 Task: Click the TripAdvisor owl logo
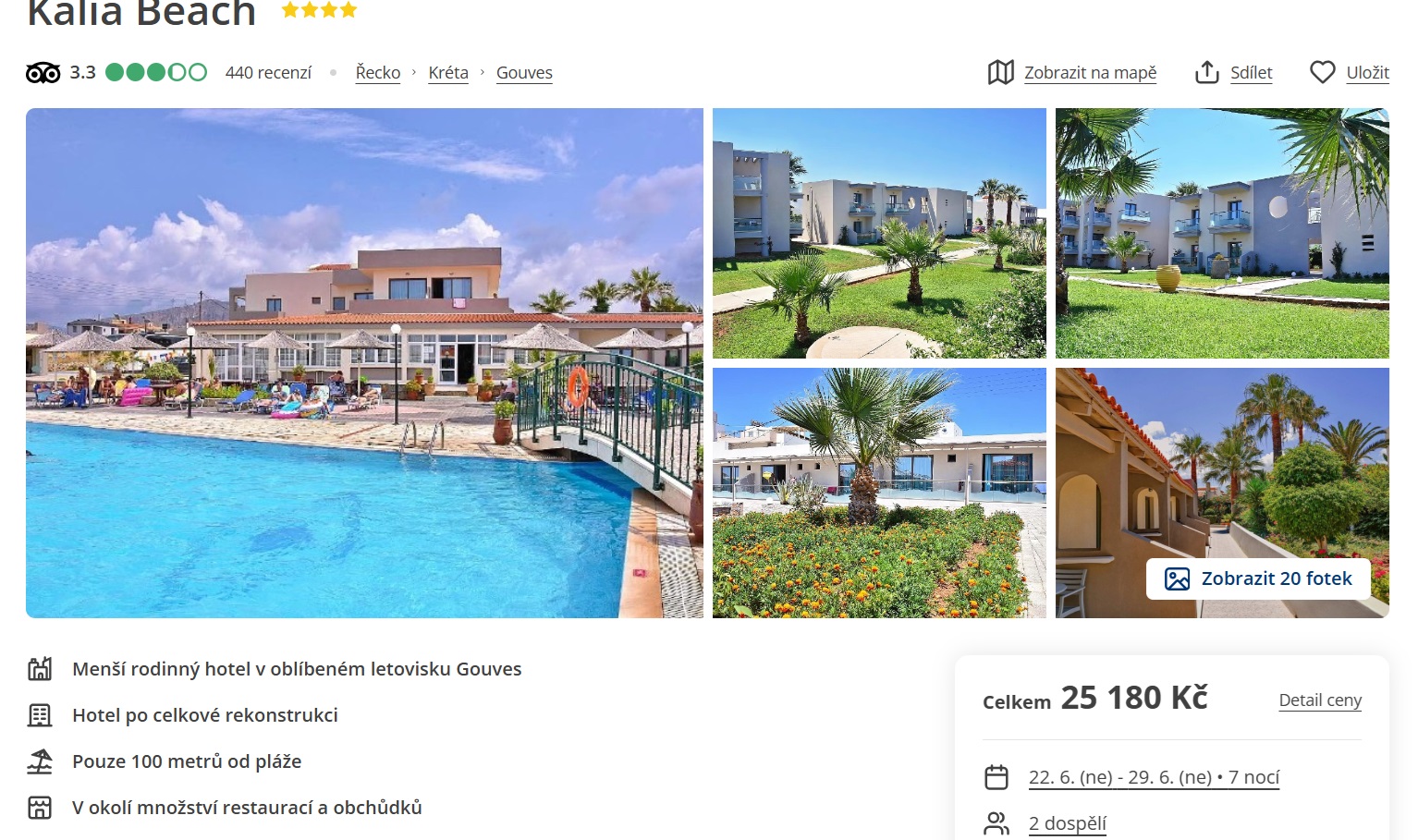[43, 73]
